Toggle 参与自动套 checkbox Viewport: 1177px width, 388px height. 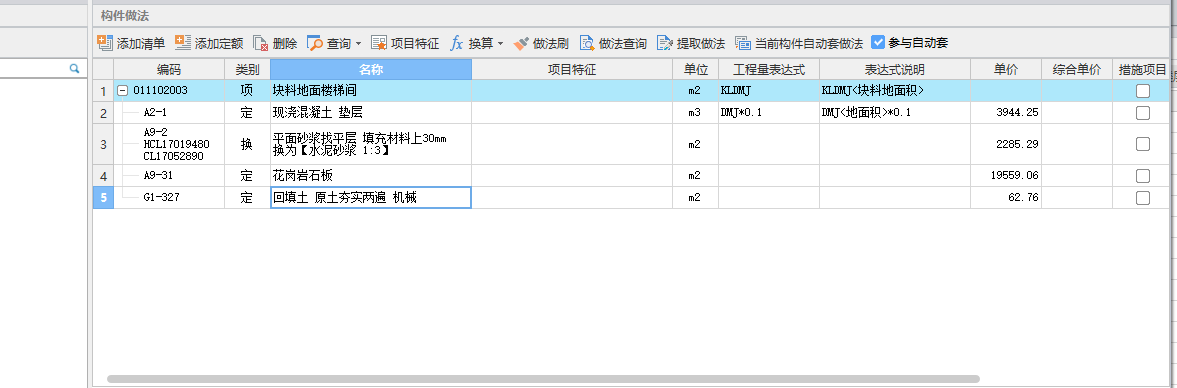(x=878, y=43)
